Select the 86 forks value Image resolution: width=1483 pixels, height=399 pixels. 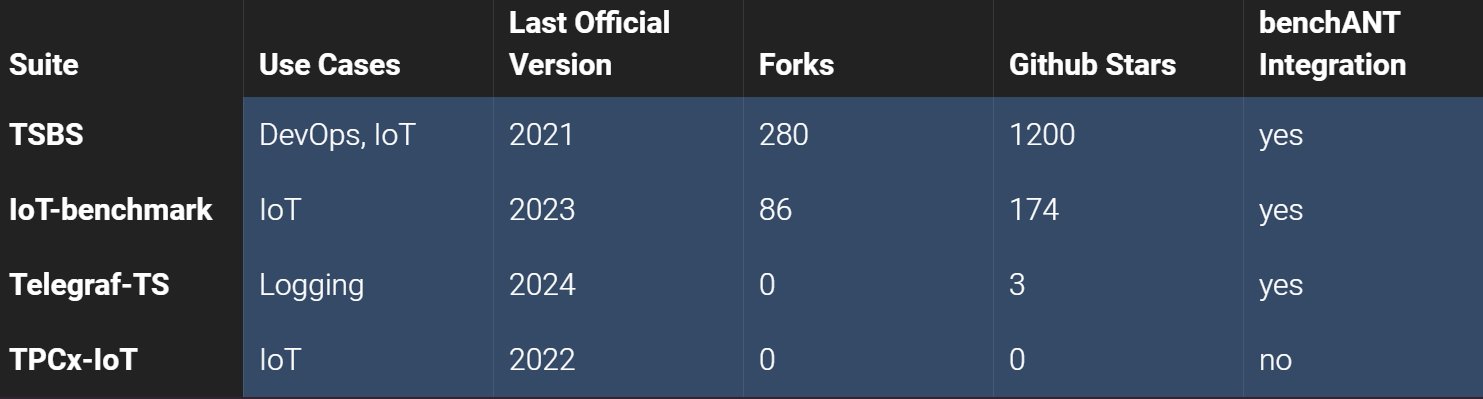(775, 210)
